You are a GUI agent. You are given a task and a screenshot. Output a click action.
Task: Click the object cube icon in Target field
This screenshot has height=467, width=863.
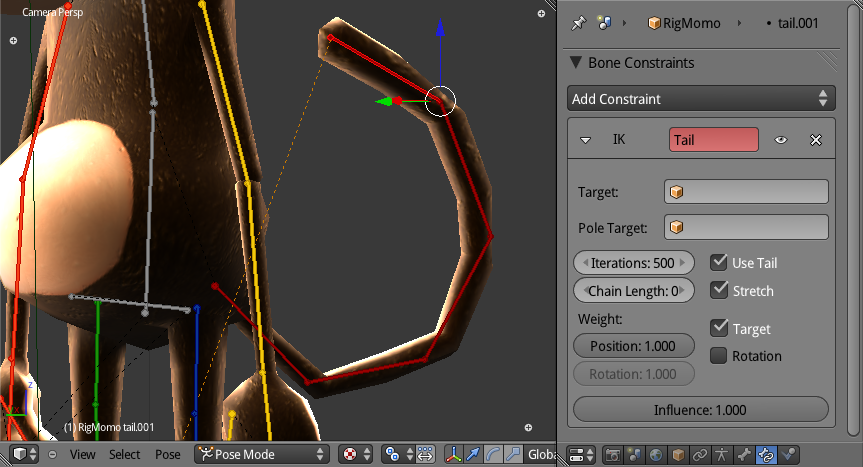coord(677,192)
